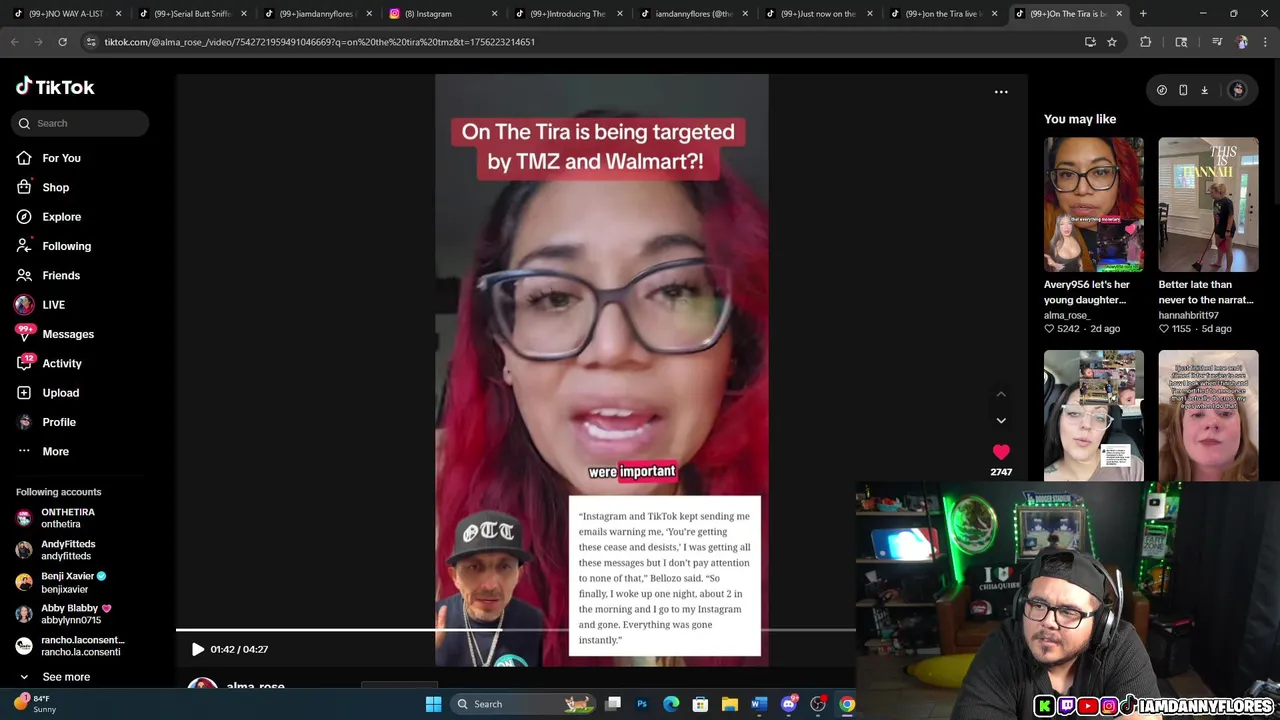Play the paused video
Image resolution: width=1280 pixels, height=720 pixels.
coord(197,649)
